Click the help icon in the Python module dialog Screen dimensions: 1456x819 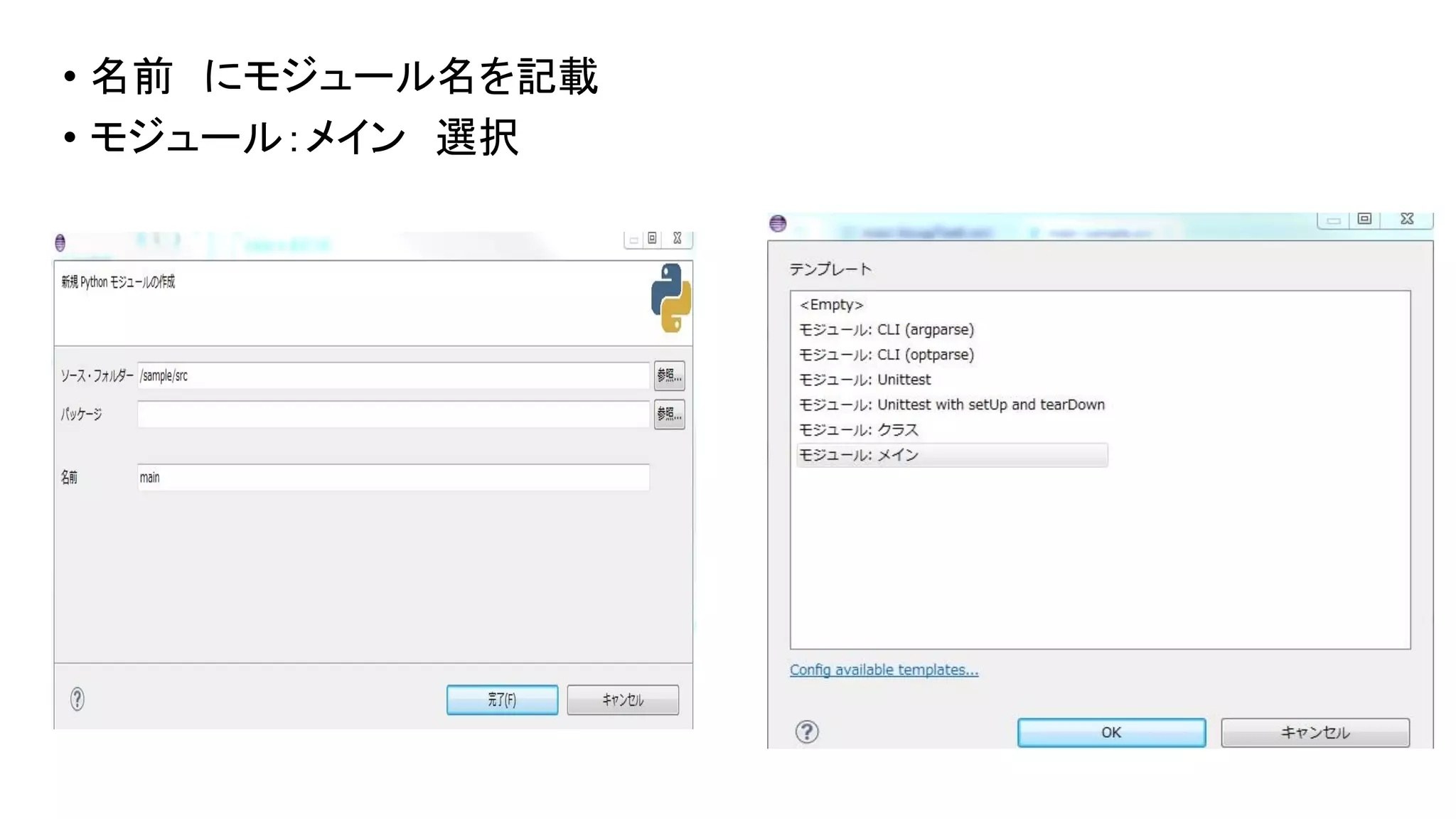[77, 700]
